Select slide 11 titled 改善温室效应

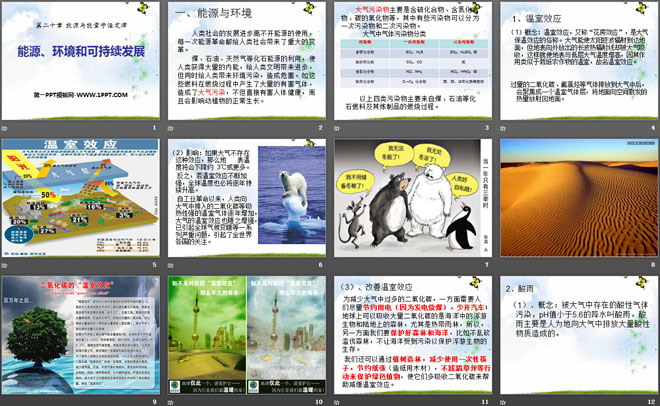coord(413,335)
